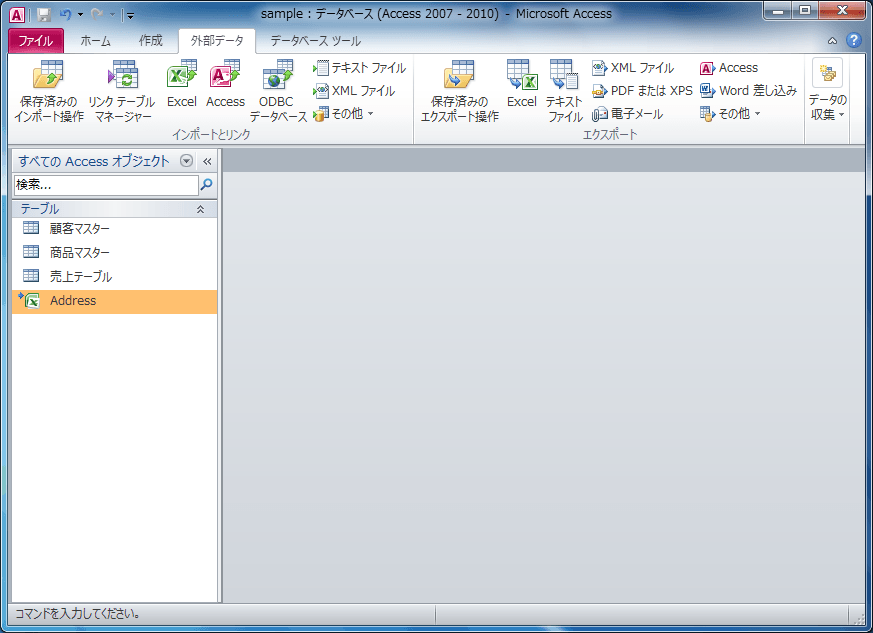The image size is (873, 633).
Task: Import from ODBC database (ODBCデータベース)
Action: click(277, 91)
